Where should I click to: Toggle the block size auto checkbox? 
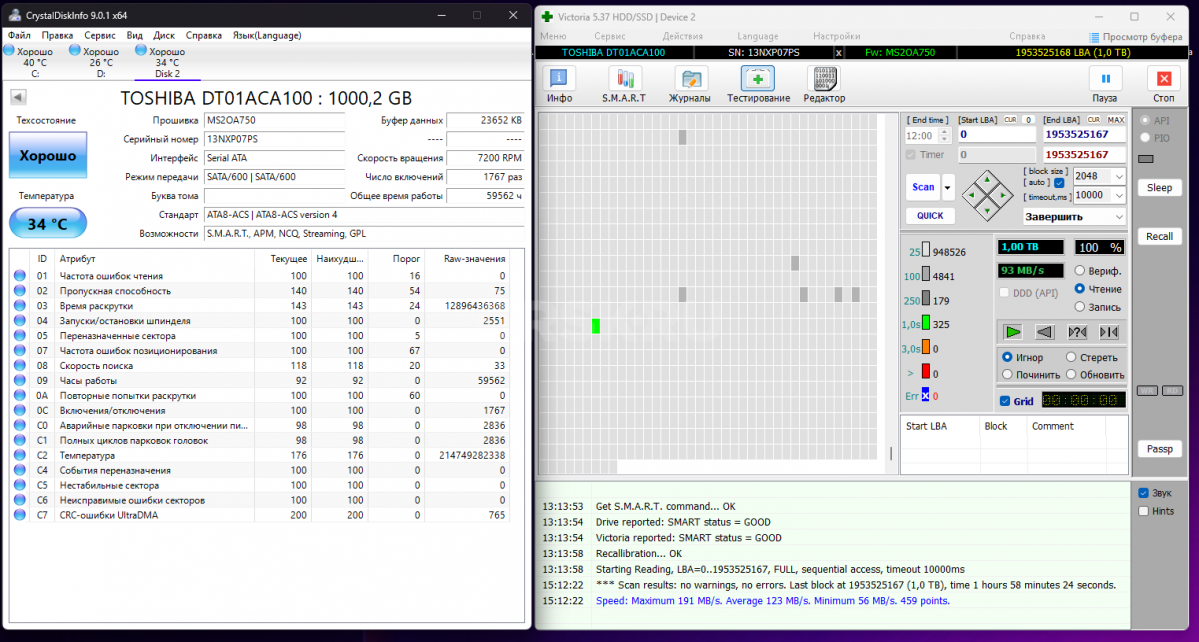coord(1059,183)
